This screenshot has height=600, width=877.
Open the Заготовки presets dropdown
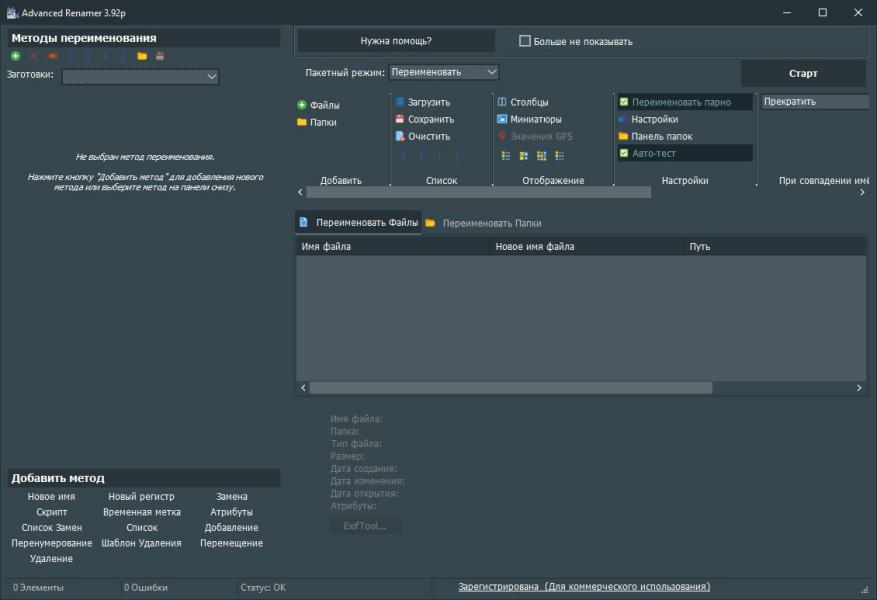click(x=140, y=77)
